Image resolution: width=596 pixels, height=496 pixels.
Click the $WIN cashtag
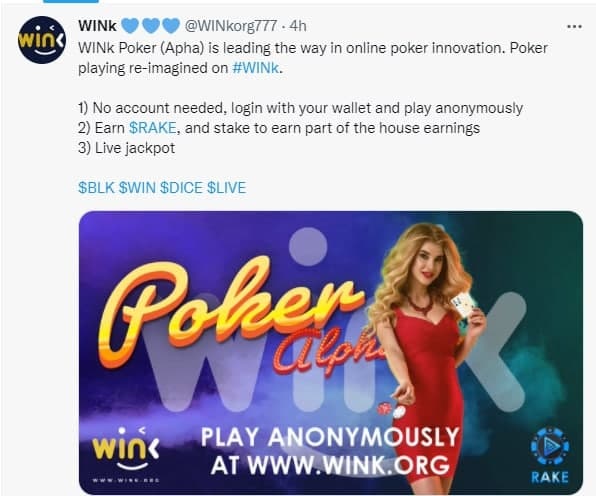[x=137, y=188]
